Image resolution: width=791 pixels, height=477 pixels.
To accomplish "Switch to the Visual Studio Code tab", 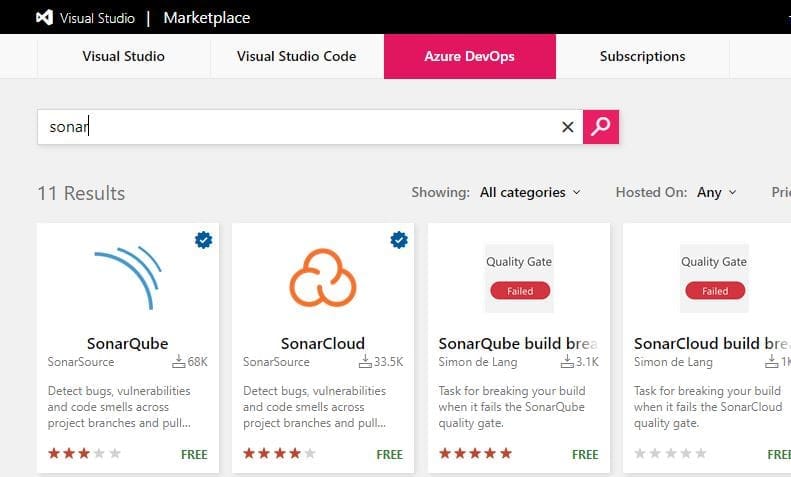I will [296, 56].
